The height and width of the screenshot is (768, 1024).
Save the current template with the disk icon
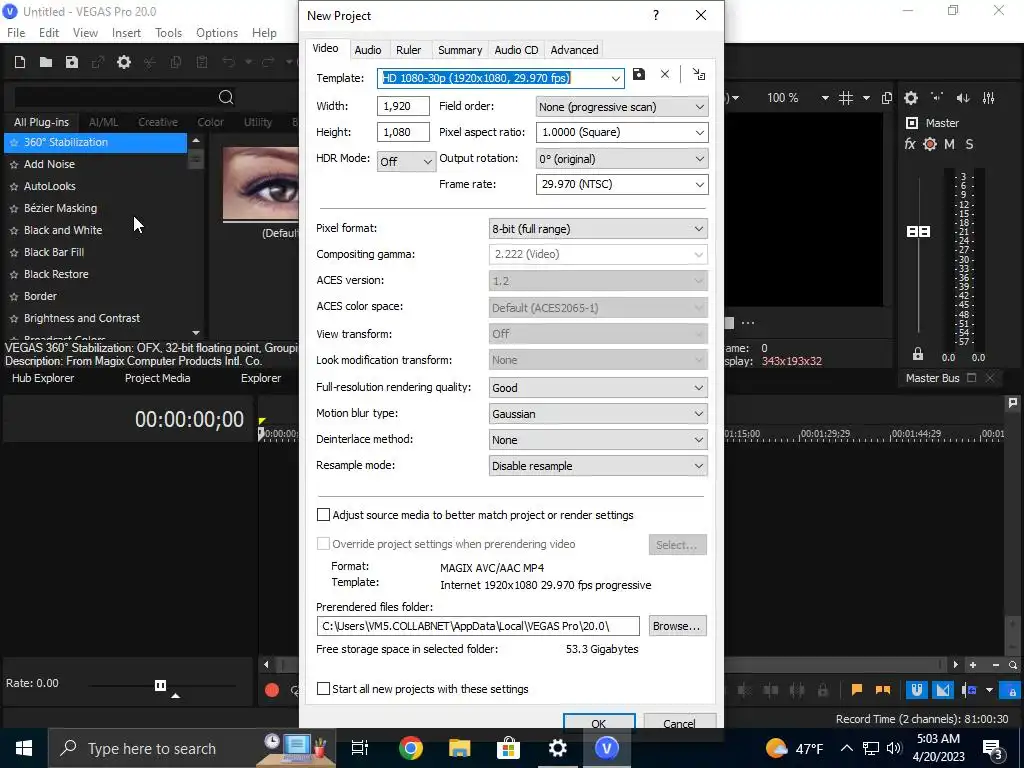point(639,74)
